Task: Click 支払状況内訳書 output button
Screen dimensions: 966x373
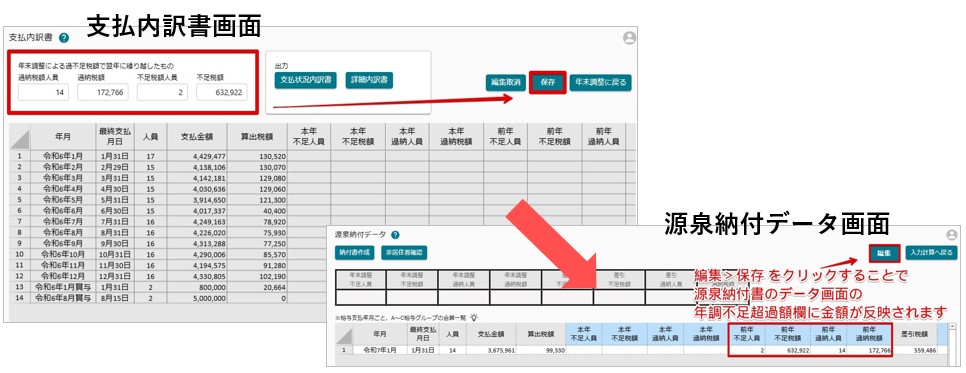Action: [306, 80]
